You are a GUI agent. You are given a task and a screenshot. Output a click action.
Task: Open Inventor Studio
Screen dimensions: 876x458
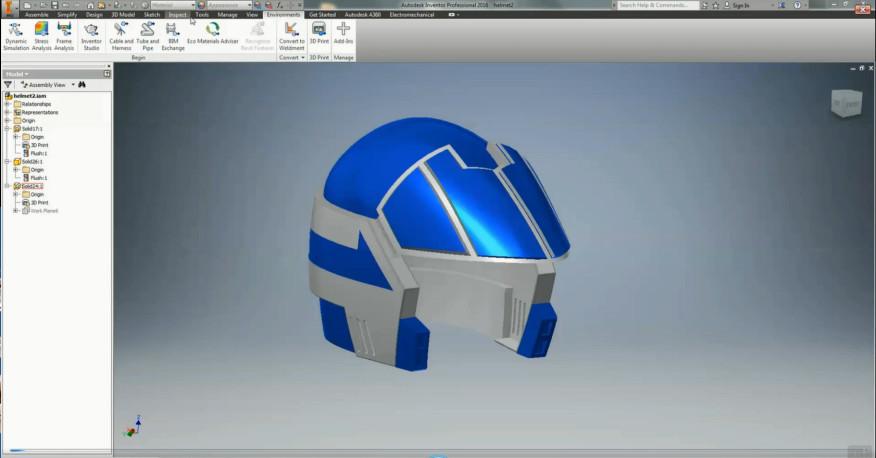click(x=91, y=36)
